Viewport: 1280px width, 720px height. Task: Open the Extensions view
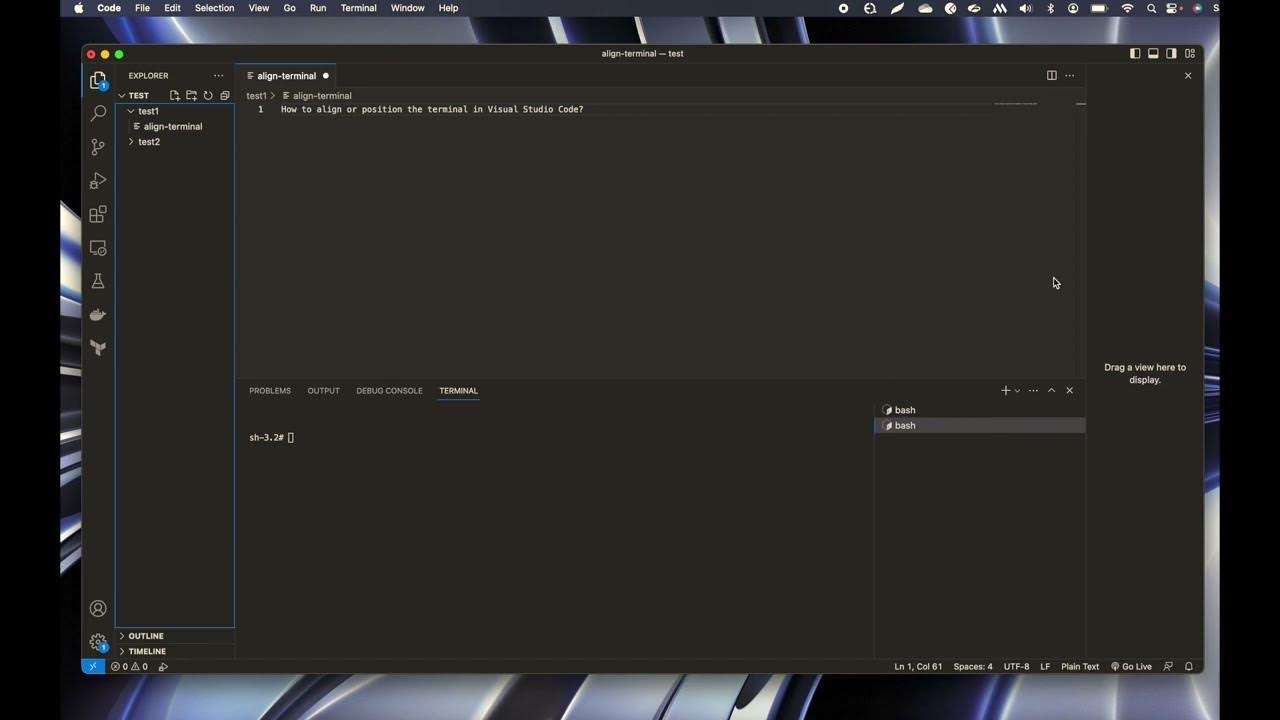(x=98, y=214)
